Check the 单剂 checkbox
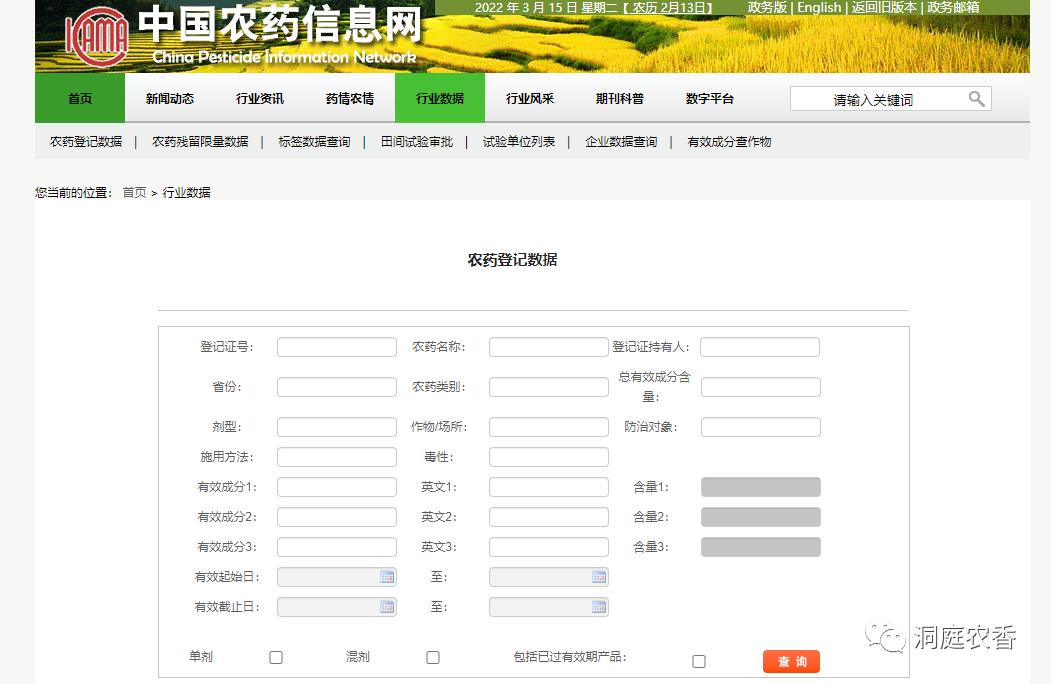 point(275,657)
